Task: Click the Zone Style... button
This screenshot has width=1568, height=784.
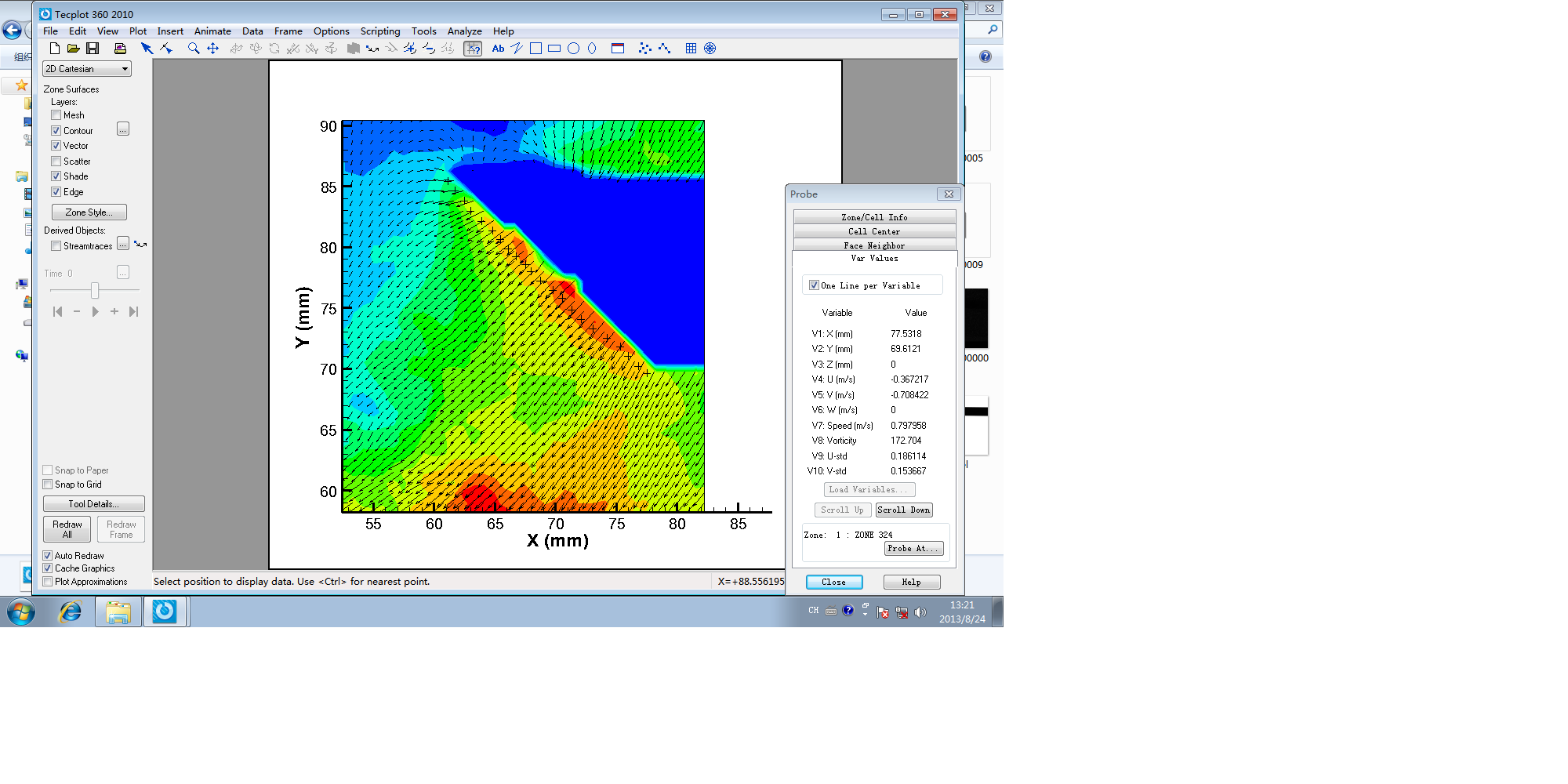Action: pyautogui.click(x=89, y=212)
